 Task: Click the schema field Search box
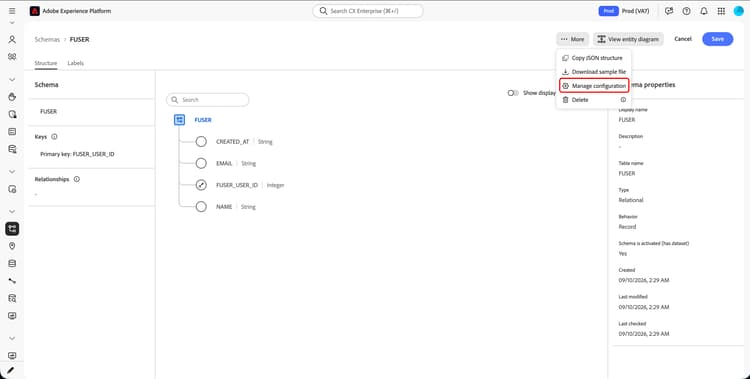(x=208, y=100)
